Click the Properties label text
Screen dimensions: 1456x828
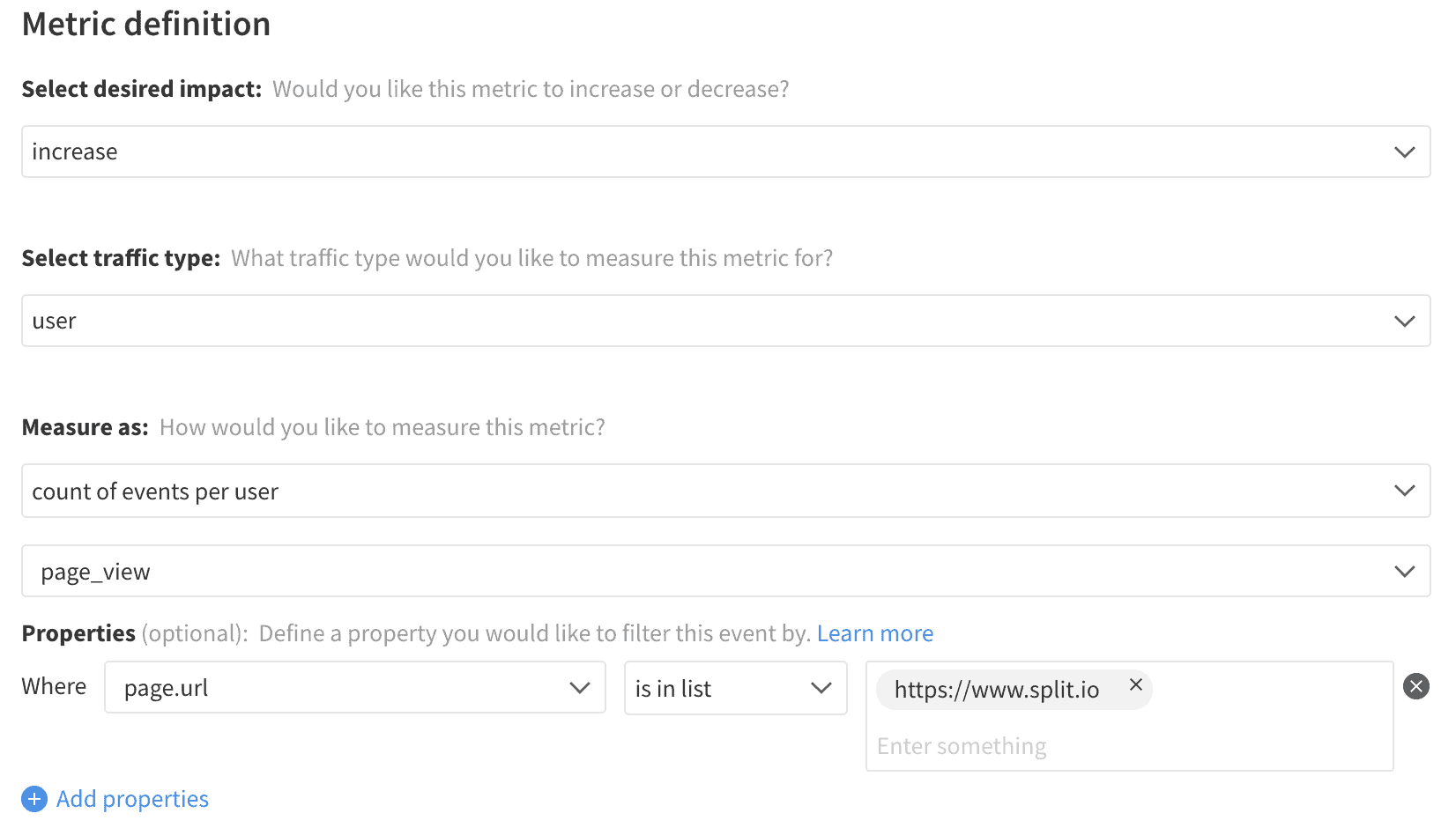click(x=78, y=633)
